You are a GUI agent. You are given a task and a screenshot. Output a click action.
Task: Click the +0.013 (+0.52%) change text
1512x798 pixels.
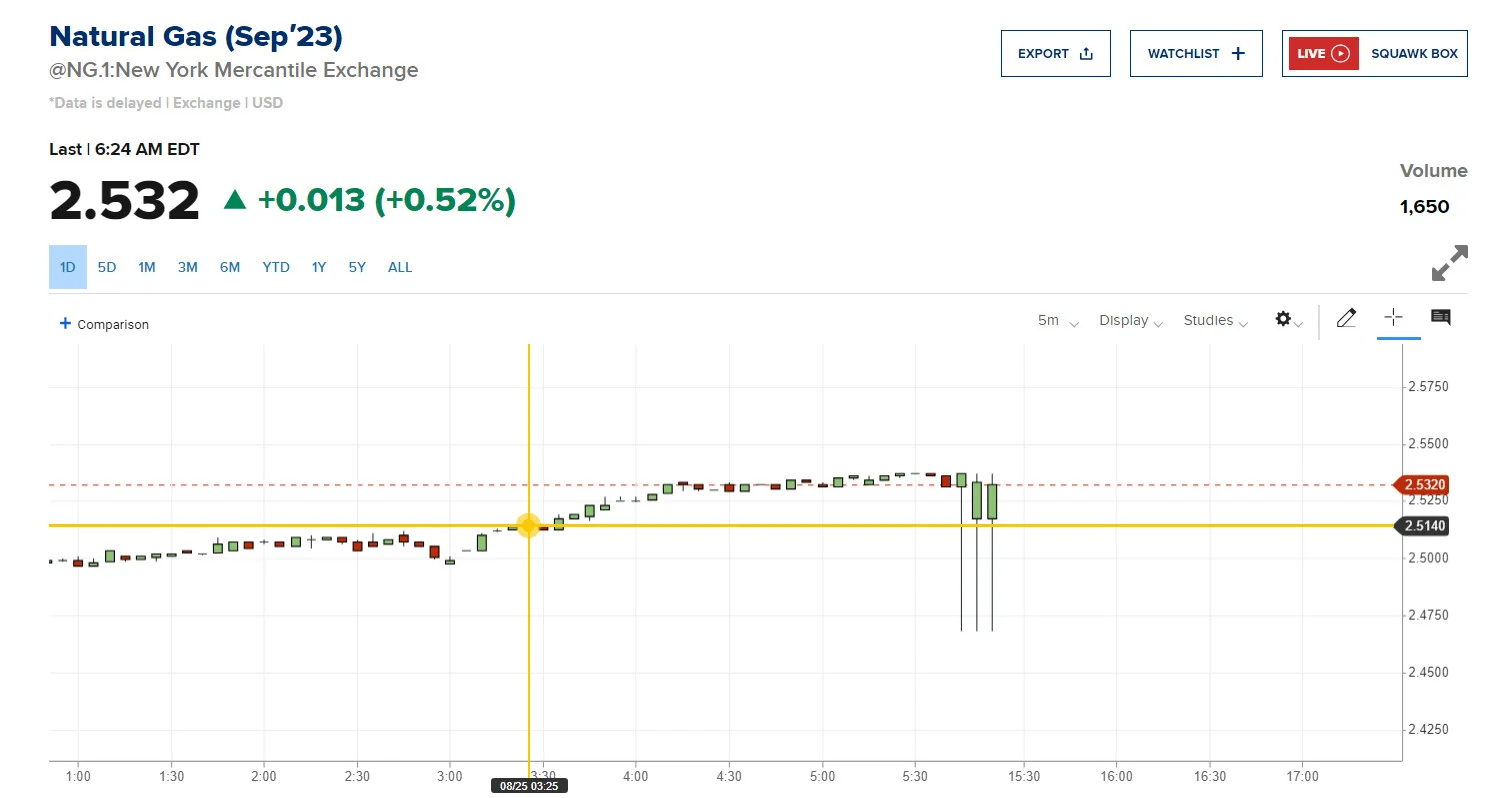(x=386, y=200)
